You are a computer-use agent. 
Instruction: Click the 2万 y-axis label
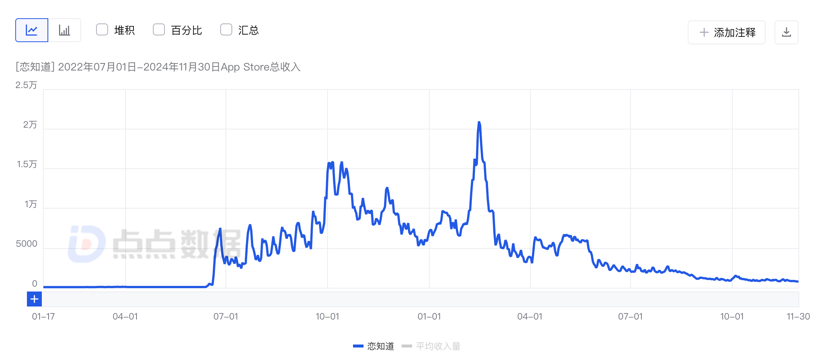tap(30, 125)
